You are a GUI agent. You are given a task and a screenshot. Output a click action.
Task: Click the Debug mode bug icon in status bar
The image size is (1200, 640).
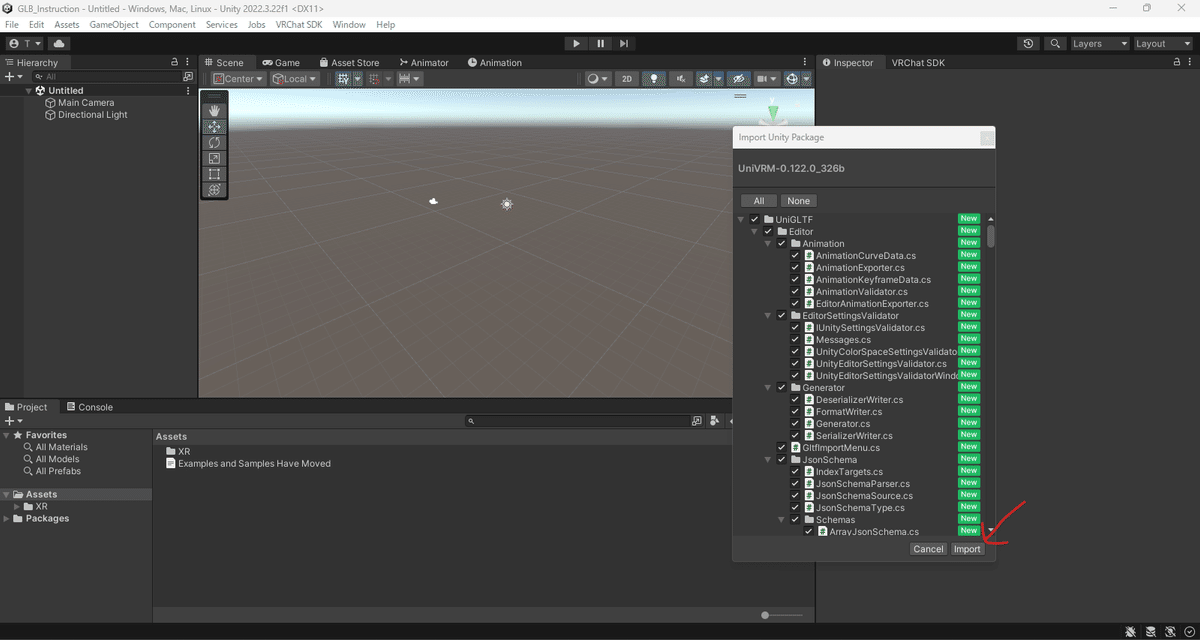click(x=1129, y=632)
